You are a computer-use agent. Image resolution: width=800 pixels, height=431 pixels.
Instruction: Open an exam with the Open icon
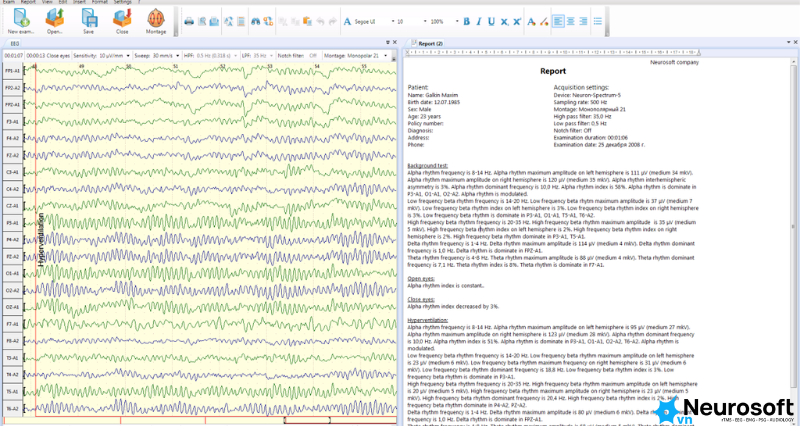tap(55, 21)
